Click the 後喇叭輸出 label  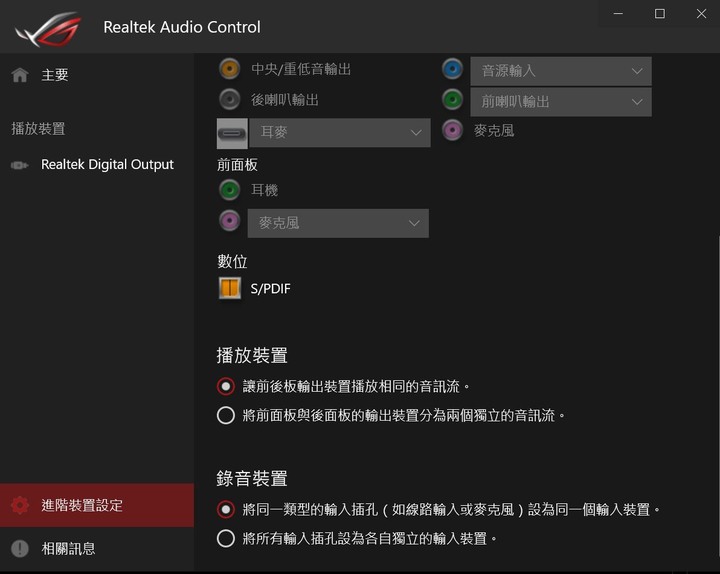285,100
